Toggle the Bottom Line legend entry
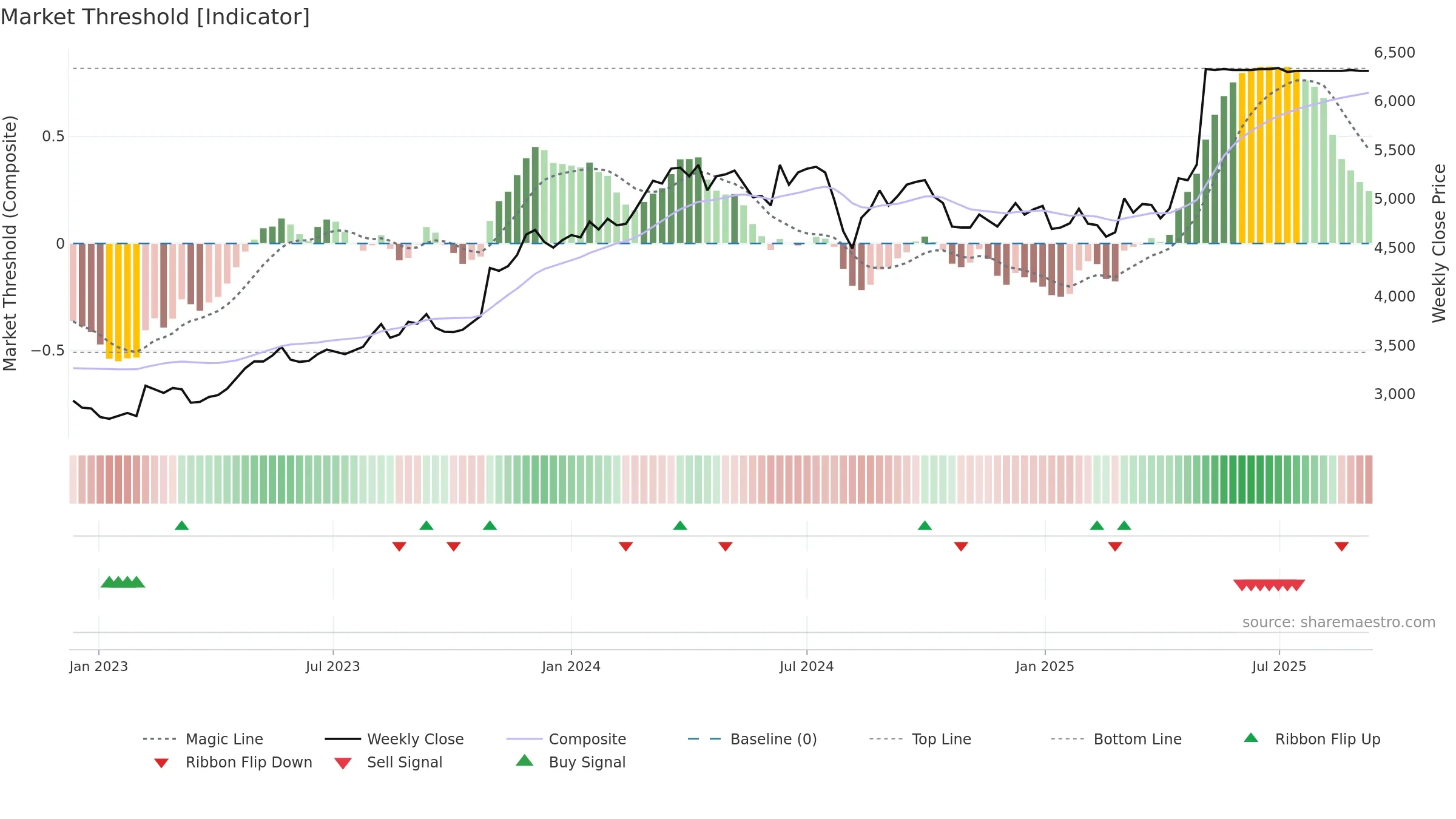This screenshot has width=1456, height=819. pyautogui.click(x=1116, y=739)
